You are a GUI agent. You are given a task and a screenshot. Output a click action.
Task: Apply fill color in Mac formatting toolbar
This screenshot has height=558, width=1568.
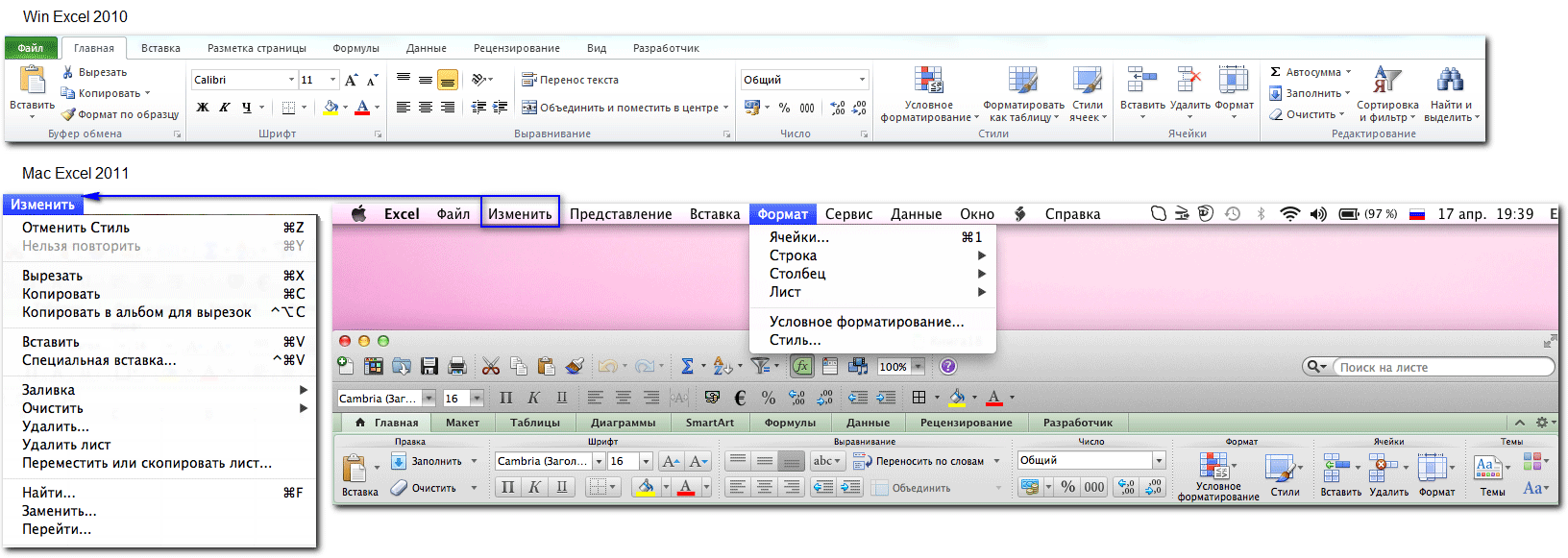[956, 398]
